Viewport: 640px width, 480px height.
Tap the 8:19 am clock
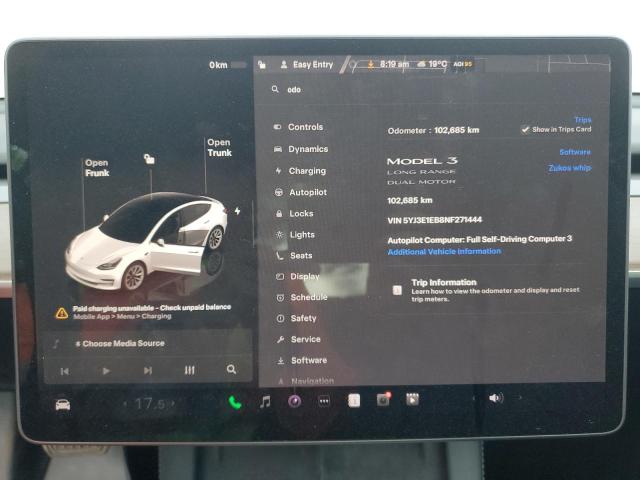pos(394,64)
